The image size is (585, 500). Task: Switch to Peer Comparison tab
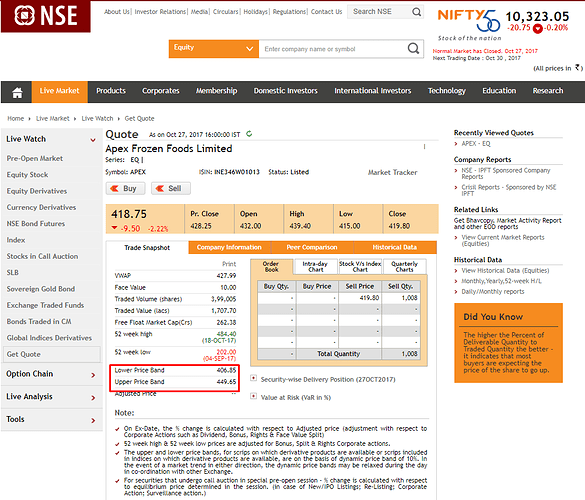[312, 247]
